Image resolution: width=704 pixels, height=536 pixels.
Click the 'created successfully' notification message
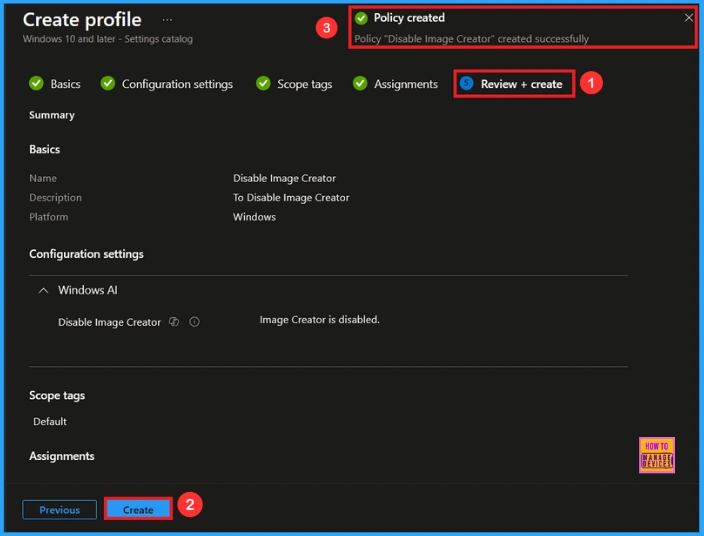[471, 39]
